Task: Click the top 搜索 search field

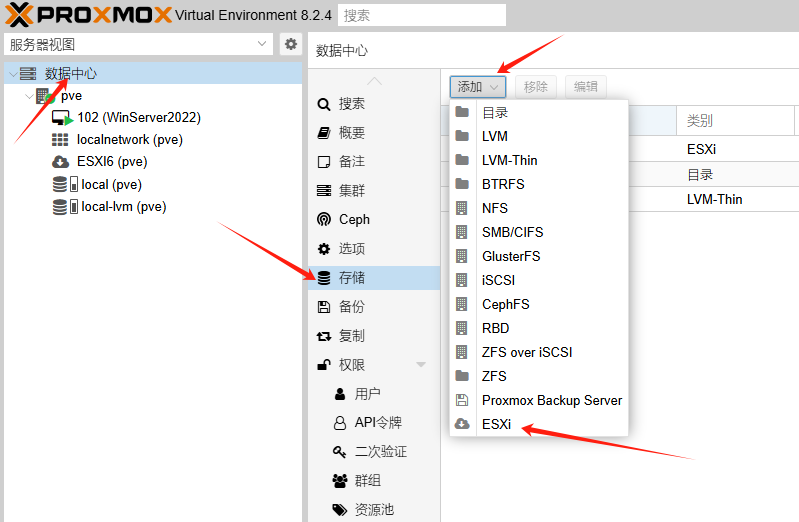Action: tap(421, 15)
